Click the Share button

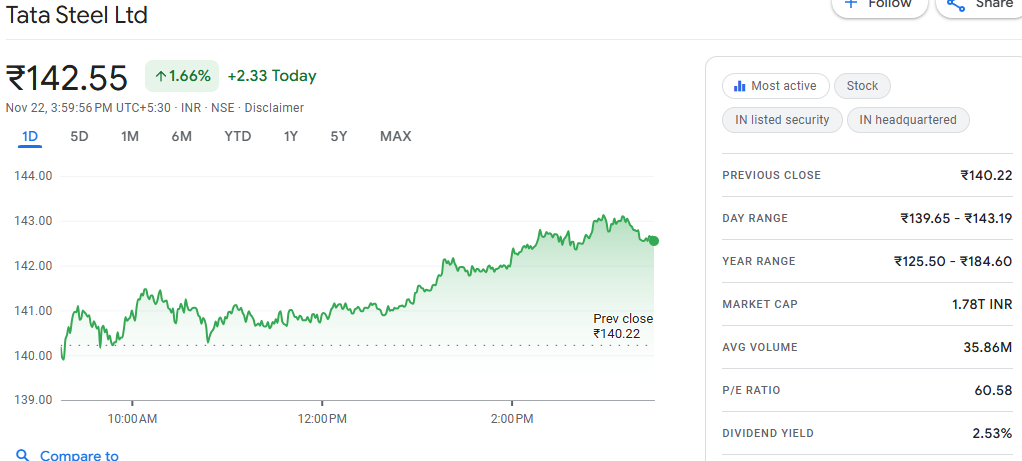coord(978,4)
